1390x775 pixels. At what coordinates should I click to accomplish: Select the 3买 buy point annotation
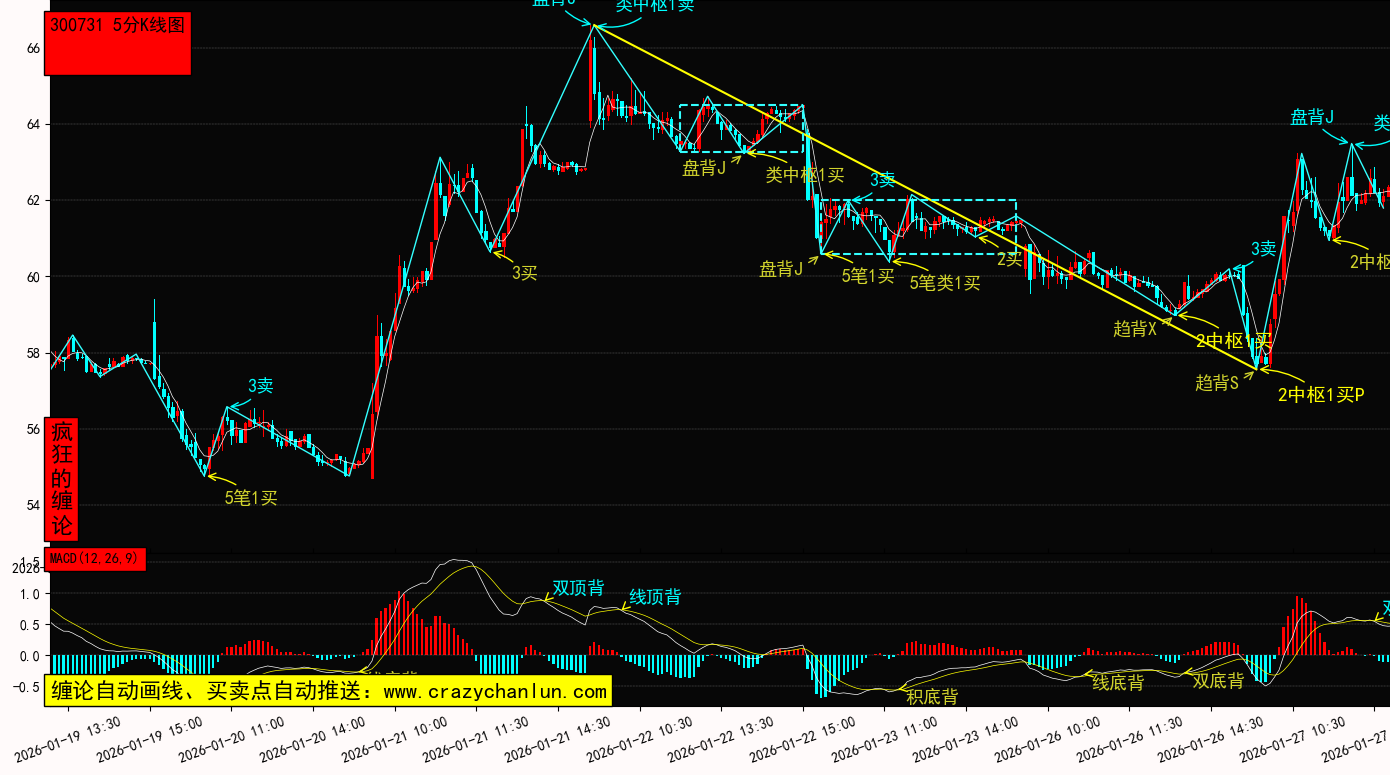525,272
